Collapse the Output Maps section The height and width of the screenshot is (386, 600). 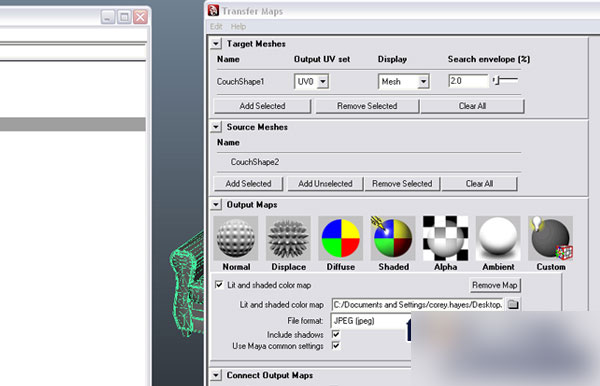(216, 205)
